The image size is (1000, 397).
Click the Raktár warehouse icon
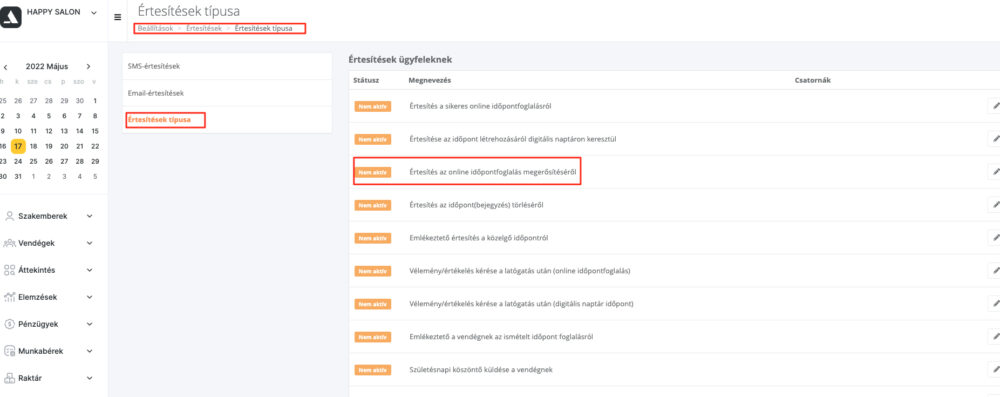point(9,378)
